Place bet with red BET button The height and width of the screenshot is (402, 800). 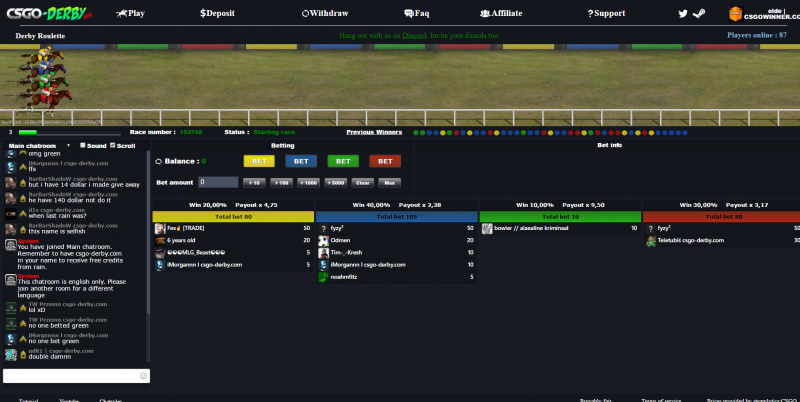385,161
